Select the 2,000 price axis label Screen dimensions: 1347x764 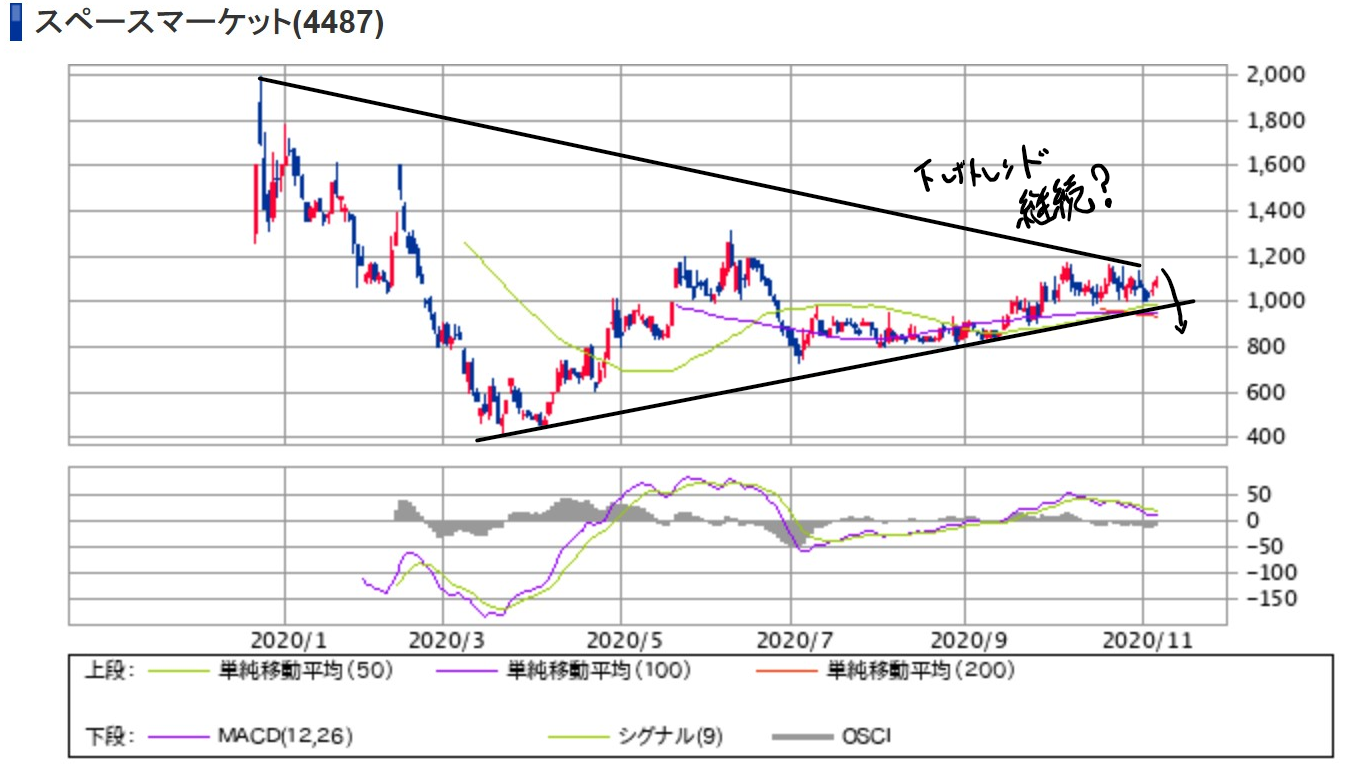(x=1275, y=74)
